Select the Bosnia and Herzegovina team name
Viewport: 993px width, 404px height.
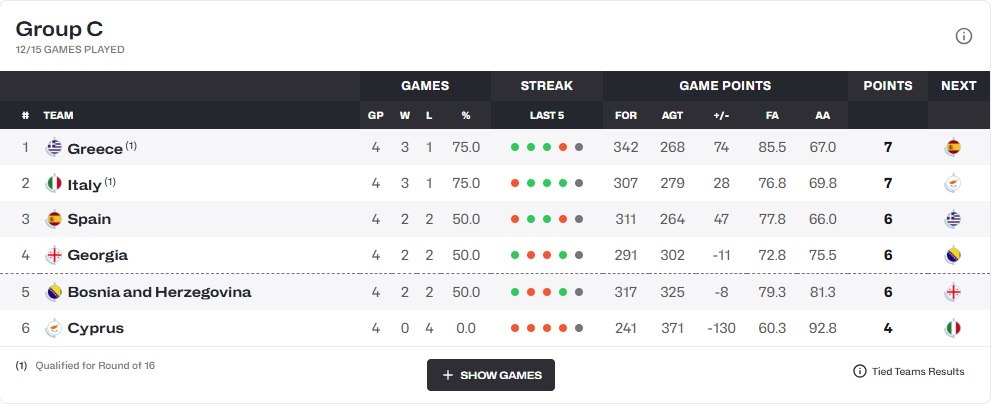tap(159, 292)
